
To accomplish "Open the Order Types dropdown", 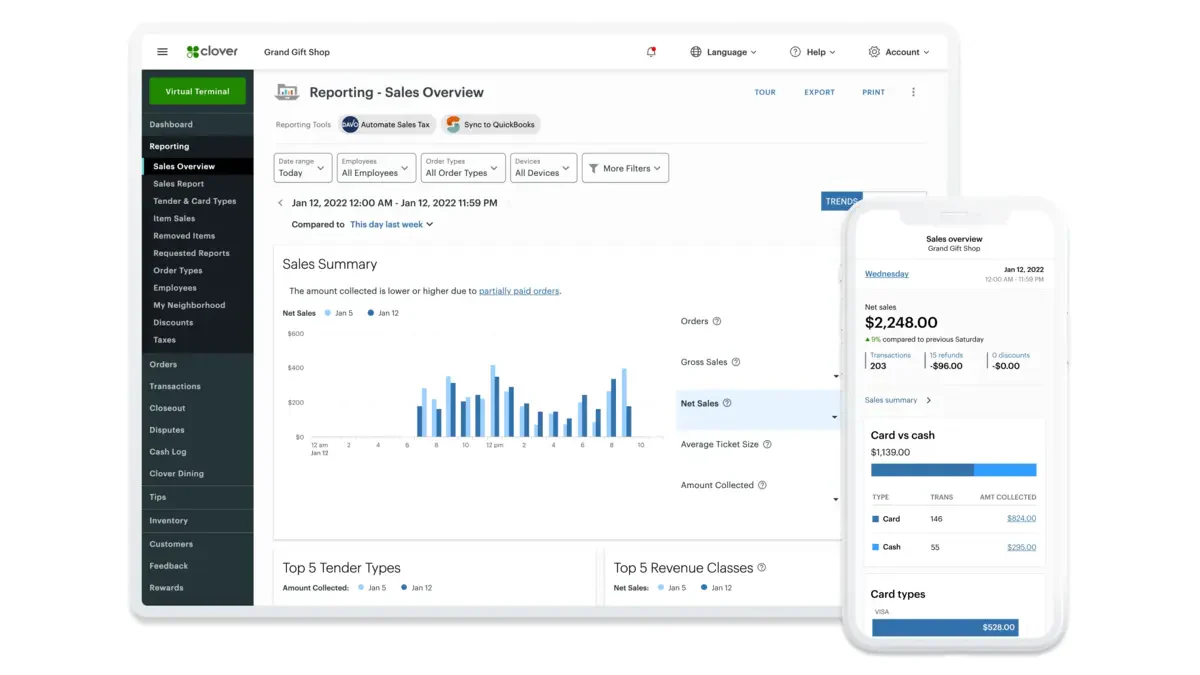I will coord(463,168).
